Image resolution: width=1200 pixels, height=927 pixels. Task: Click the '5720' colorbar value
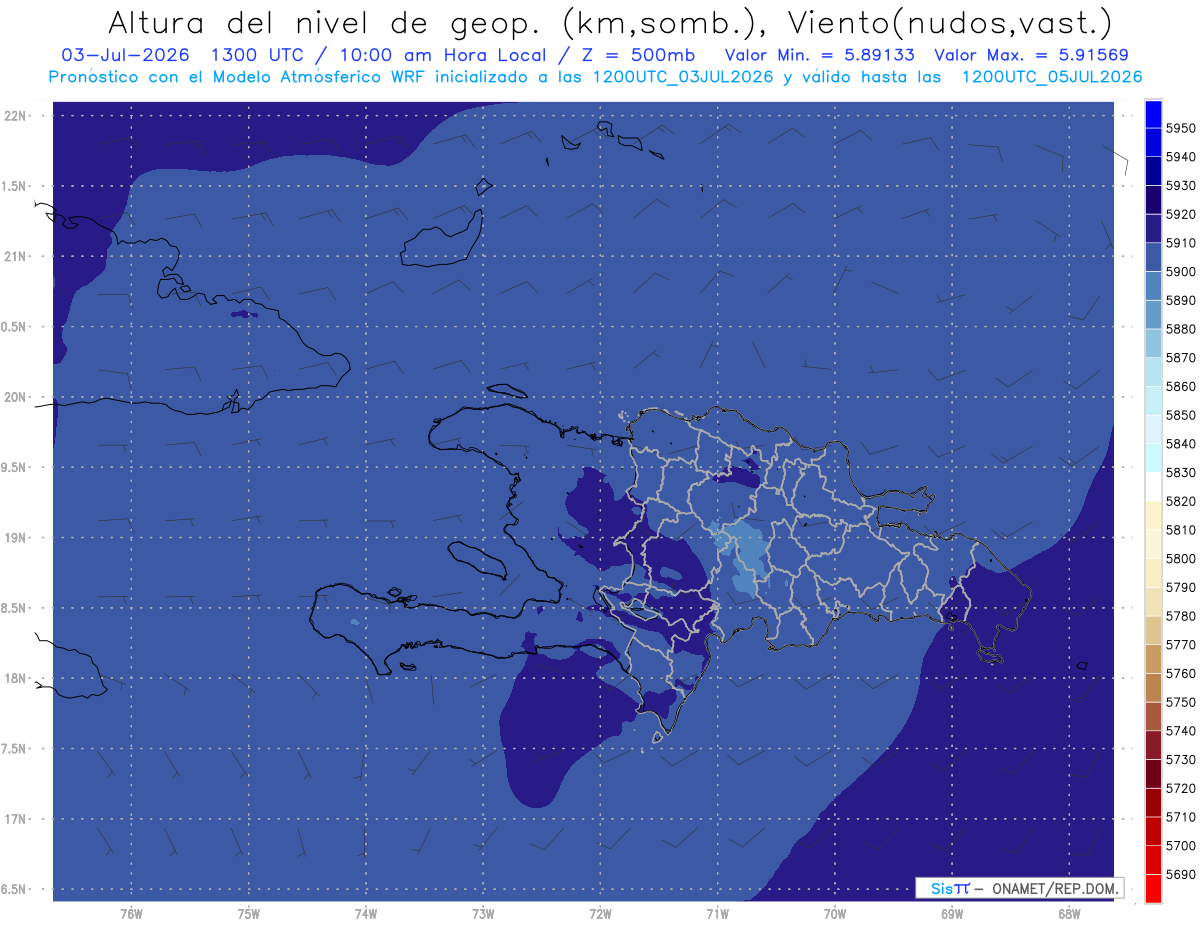1181,788
